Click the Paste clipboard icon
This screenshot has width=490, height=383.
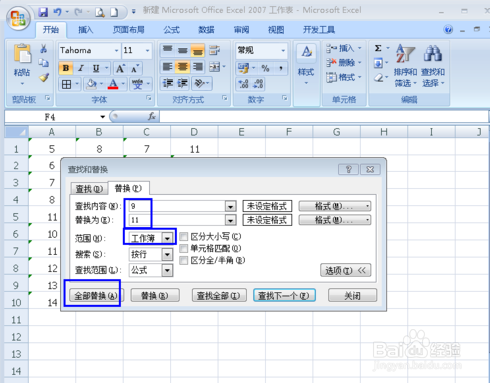click(22, 54)
